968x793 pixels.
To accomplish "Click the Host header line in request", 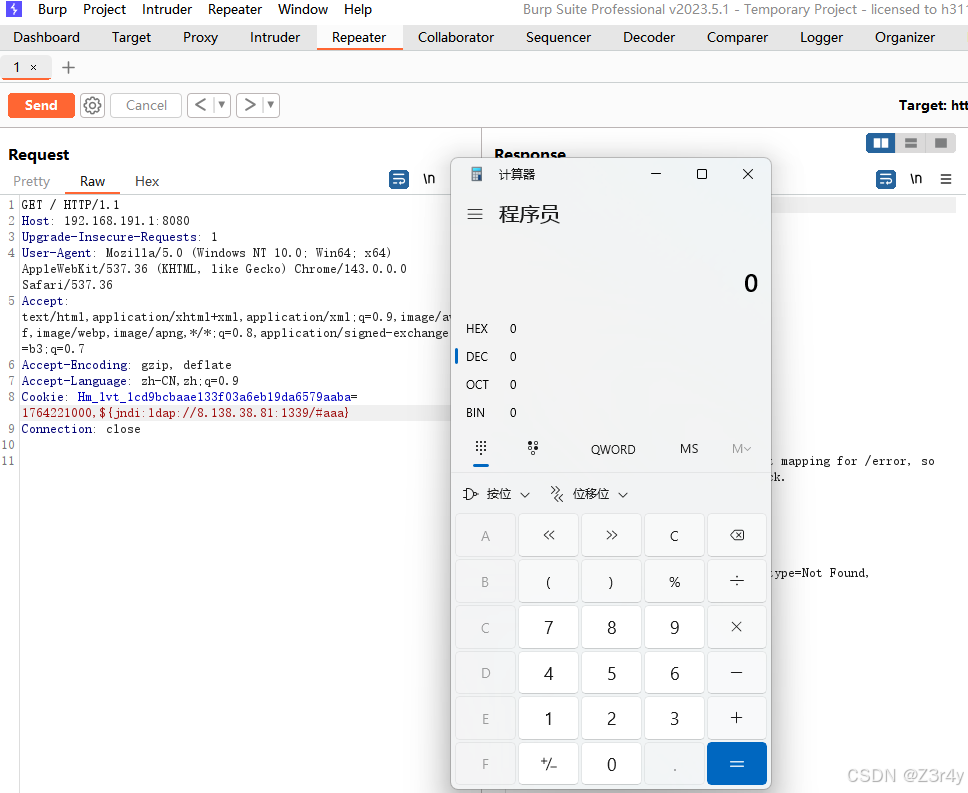I will 106,221.
